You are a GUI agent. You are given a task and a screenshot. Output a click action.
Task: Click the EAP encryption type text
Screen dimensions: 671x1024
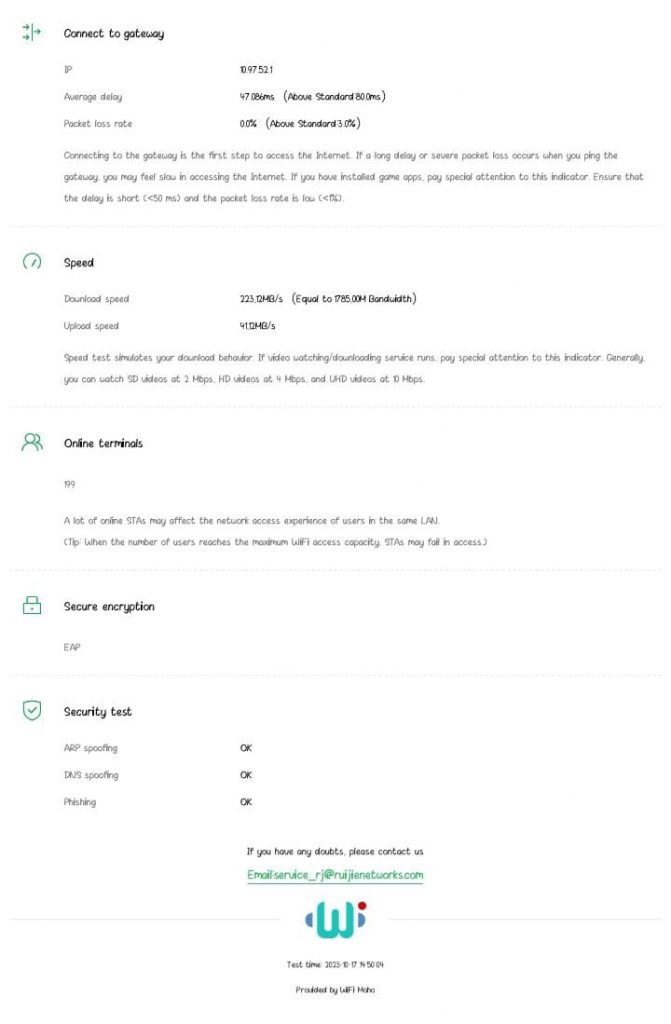point(72,647)
